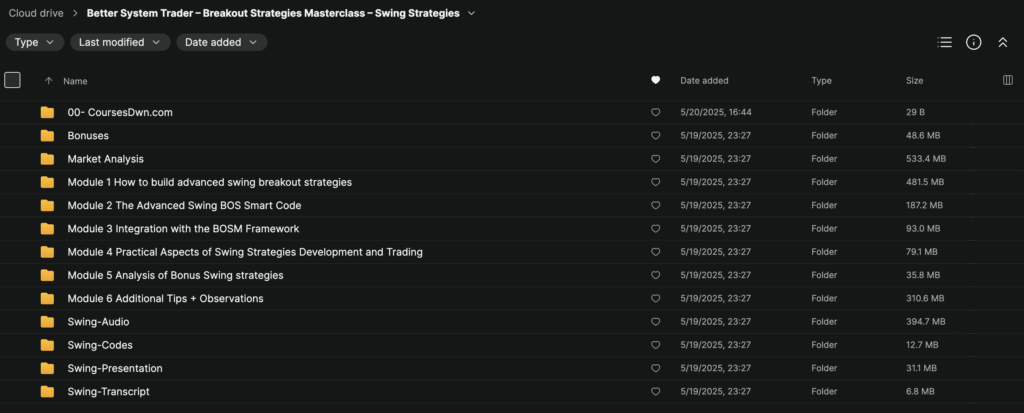Click the Module 4 folder icon
Viewport: 1024px width, 413px height.
(47, 252)
